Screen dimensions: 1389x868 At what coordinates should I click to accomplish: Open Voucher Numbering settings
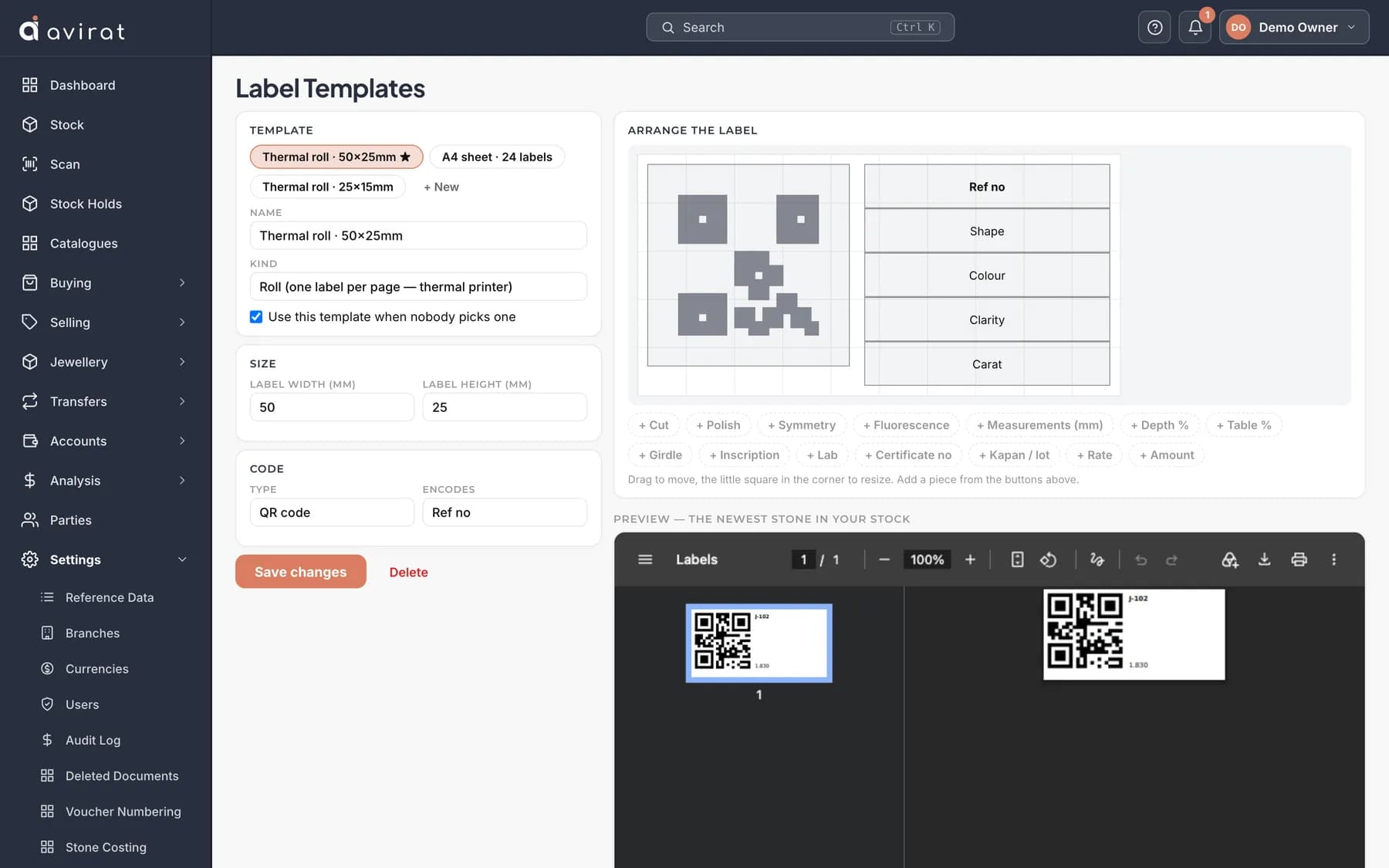123,812
